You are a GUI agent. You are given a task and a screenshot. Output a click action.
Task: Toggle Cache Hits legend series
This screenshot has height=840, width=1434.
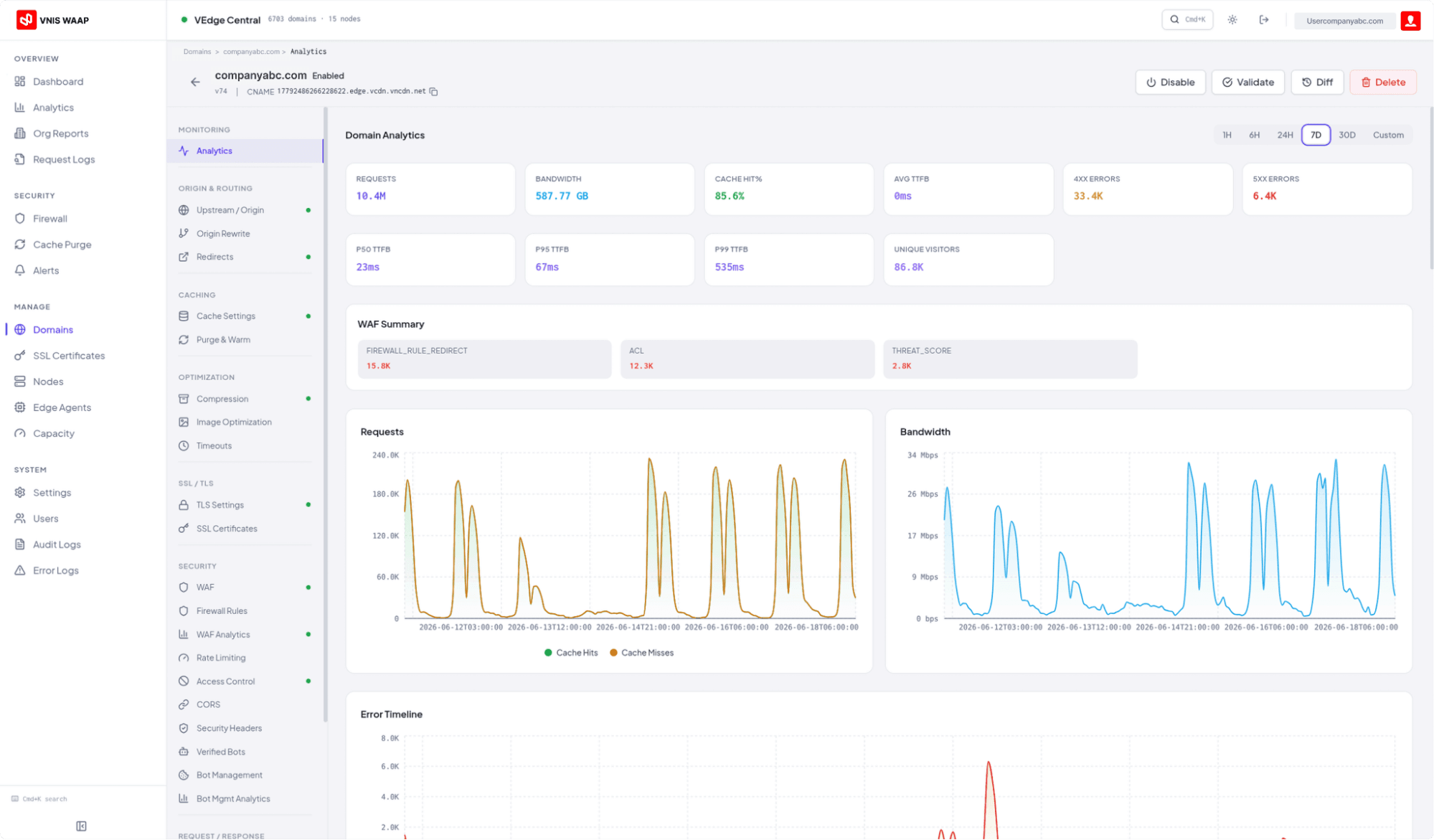tap(571, 653)
